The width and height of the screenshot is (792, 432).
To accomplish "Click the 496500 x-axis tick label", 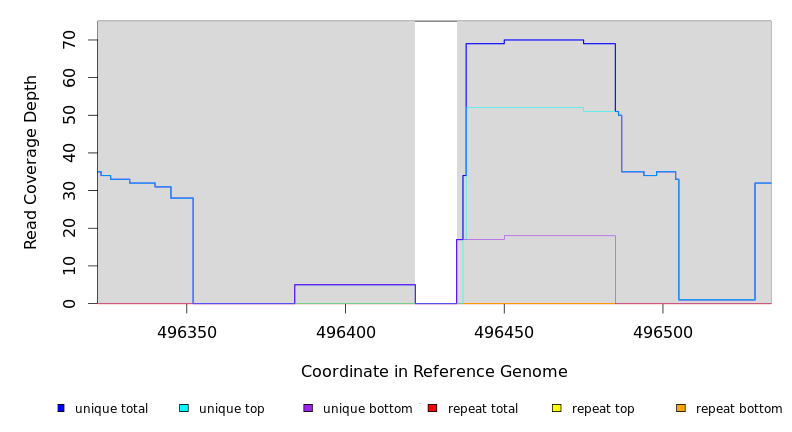I will point(662,332).
